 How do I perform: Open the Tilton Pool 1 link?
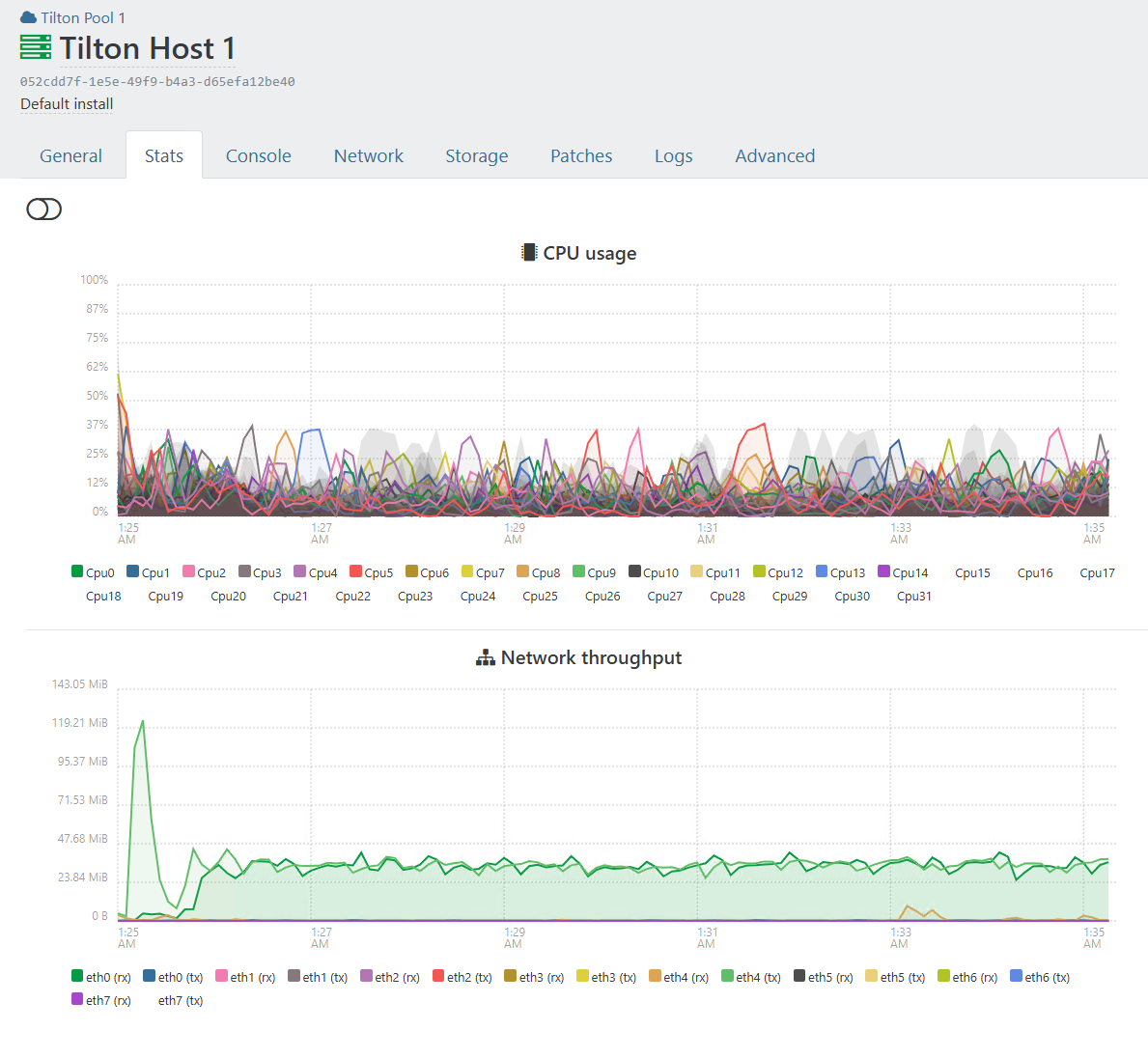82,17
